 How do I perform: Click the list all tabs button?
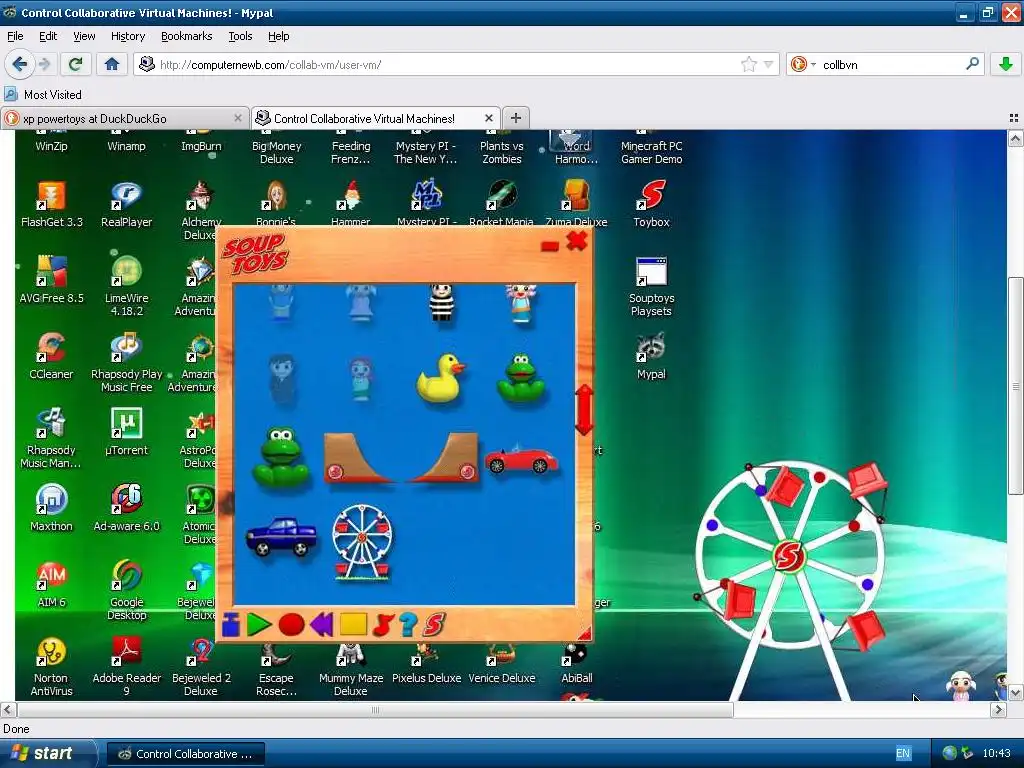1014,118
